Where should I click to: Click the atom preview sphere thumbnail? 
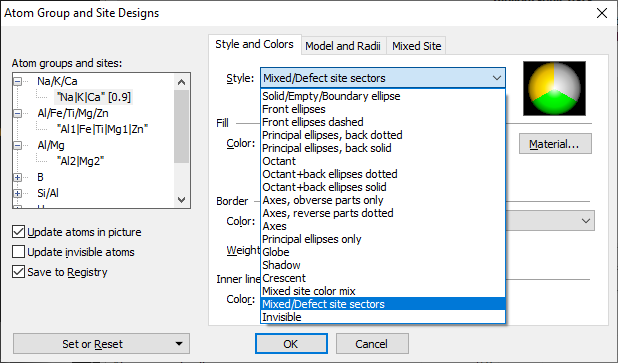(554, 88)
